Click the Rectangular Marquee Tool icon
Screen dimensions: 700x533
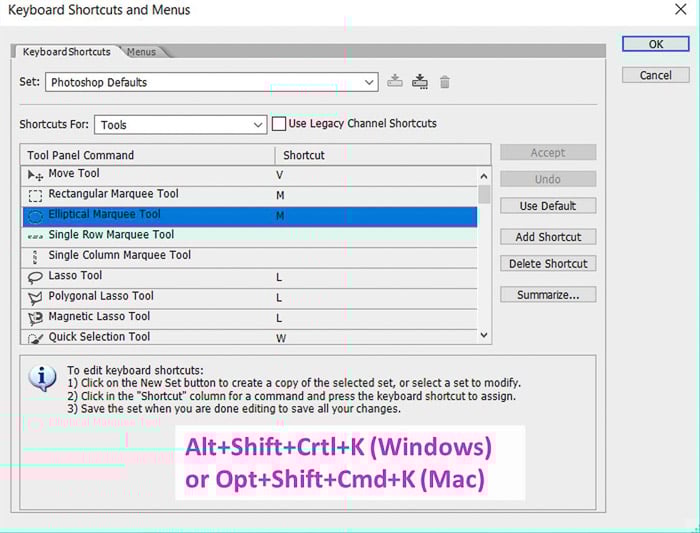(x=35, y=196)
